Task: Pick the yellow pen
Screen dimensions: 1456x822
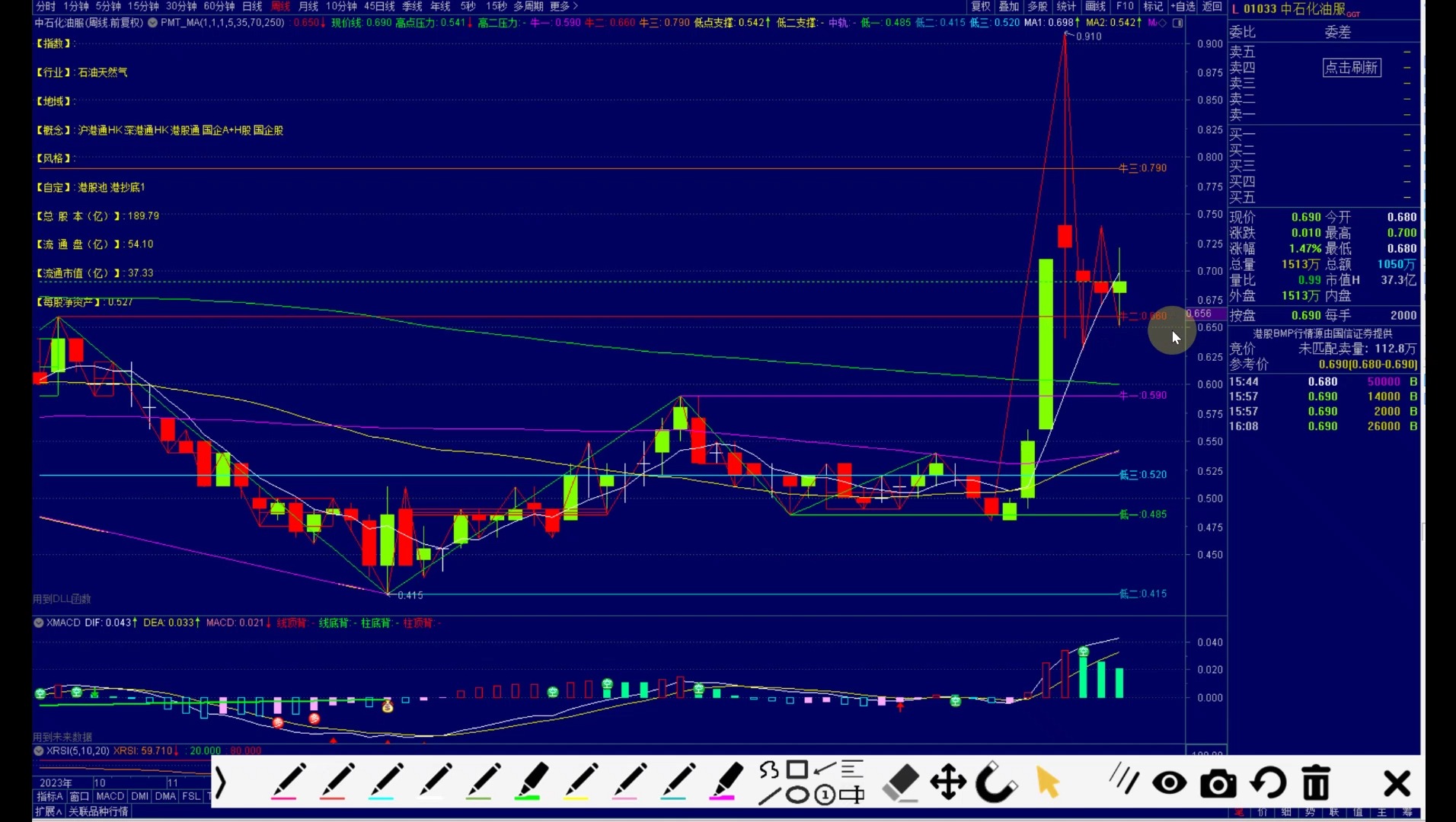Action: 580,782
